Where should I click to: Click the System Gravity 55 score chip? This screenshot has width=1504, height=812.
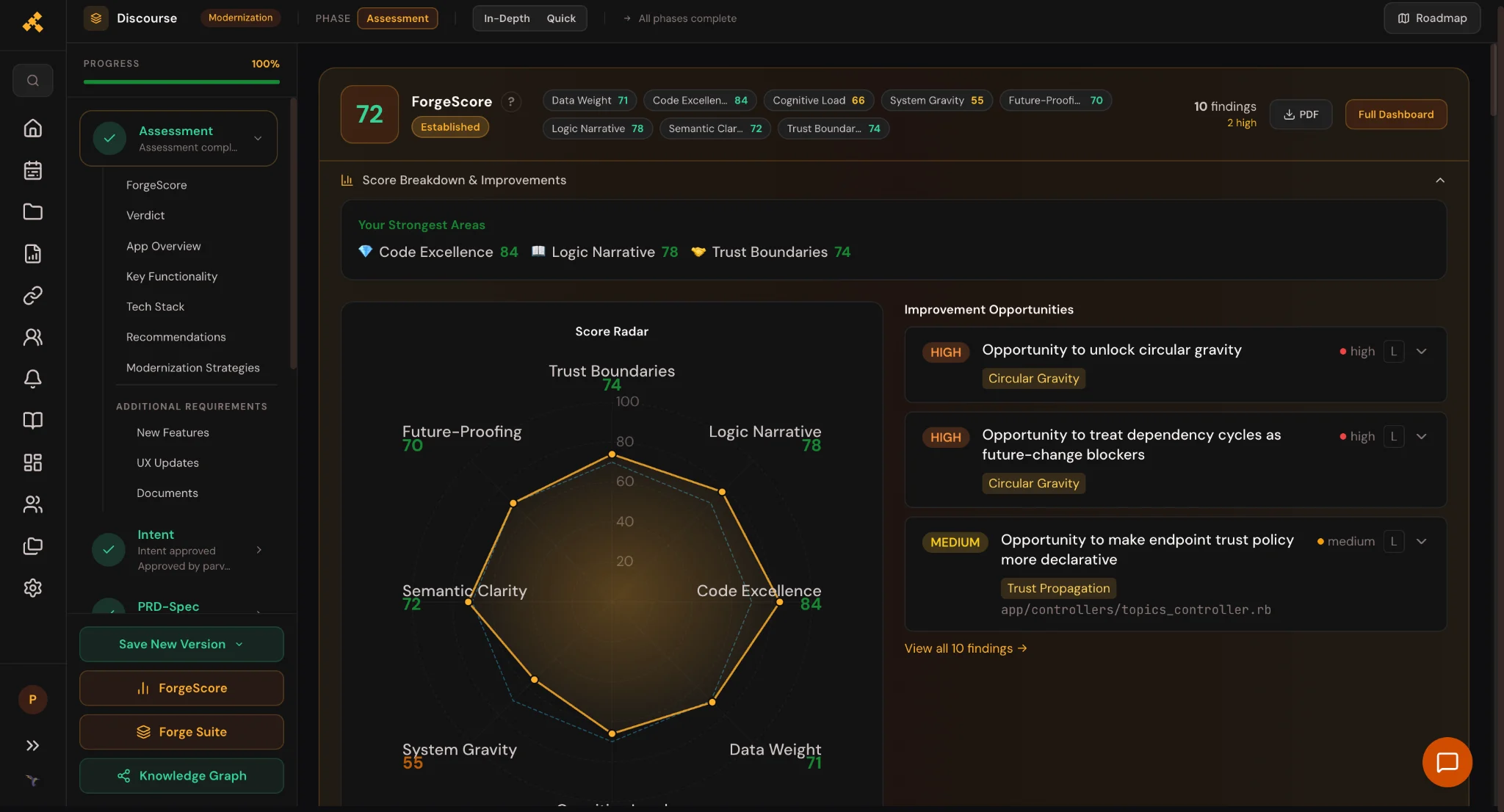tap(936, 101)
